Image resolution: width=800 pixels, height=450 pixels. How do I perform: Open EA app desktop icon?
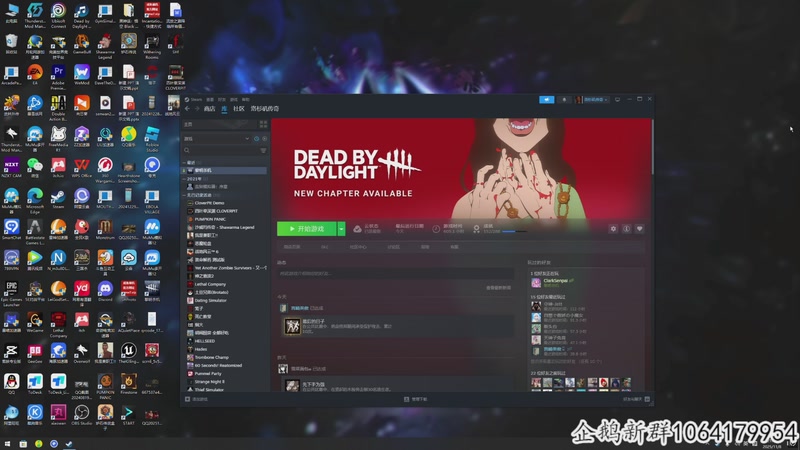[x=35, y=74]
